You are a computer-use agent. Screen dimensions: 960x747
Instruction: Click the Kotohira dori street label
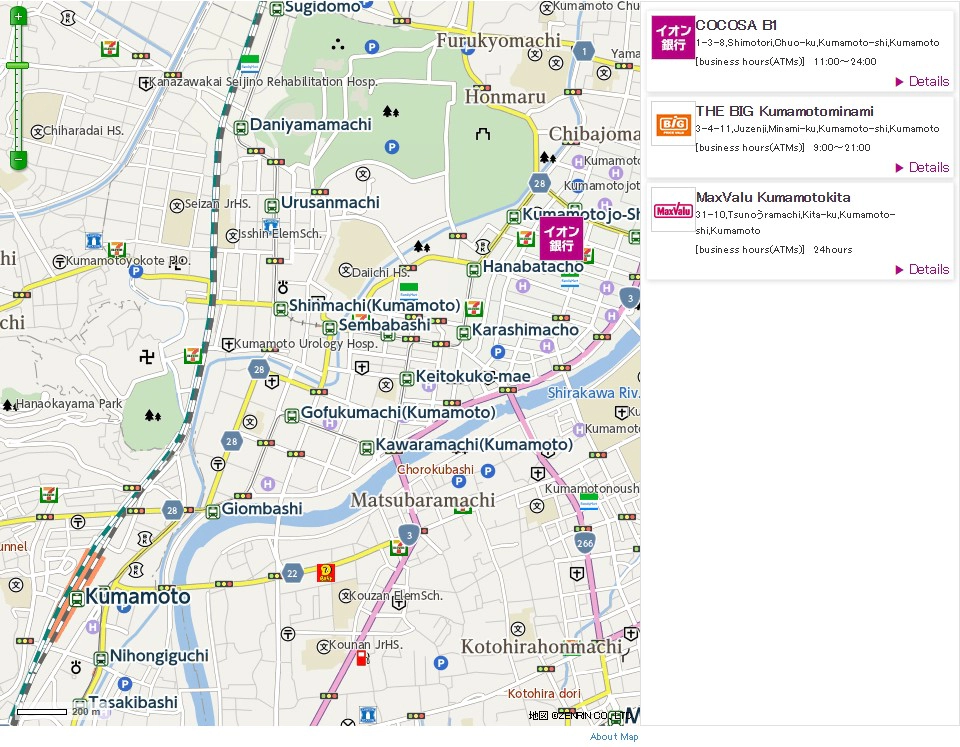[x=544, y=694]
